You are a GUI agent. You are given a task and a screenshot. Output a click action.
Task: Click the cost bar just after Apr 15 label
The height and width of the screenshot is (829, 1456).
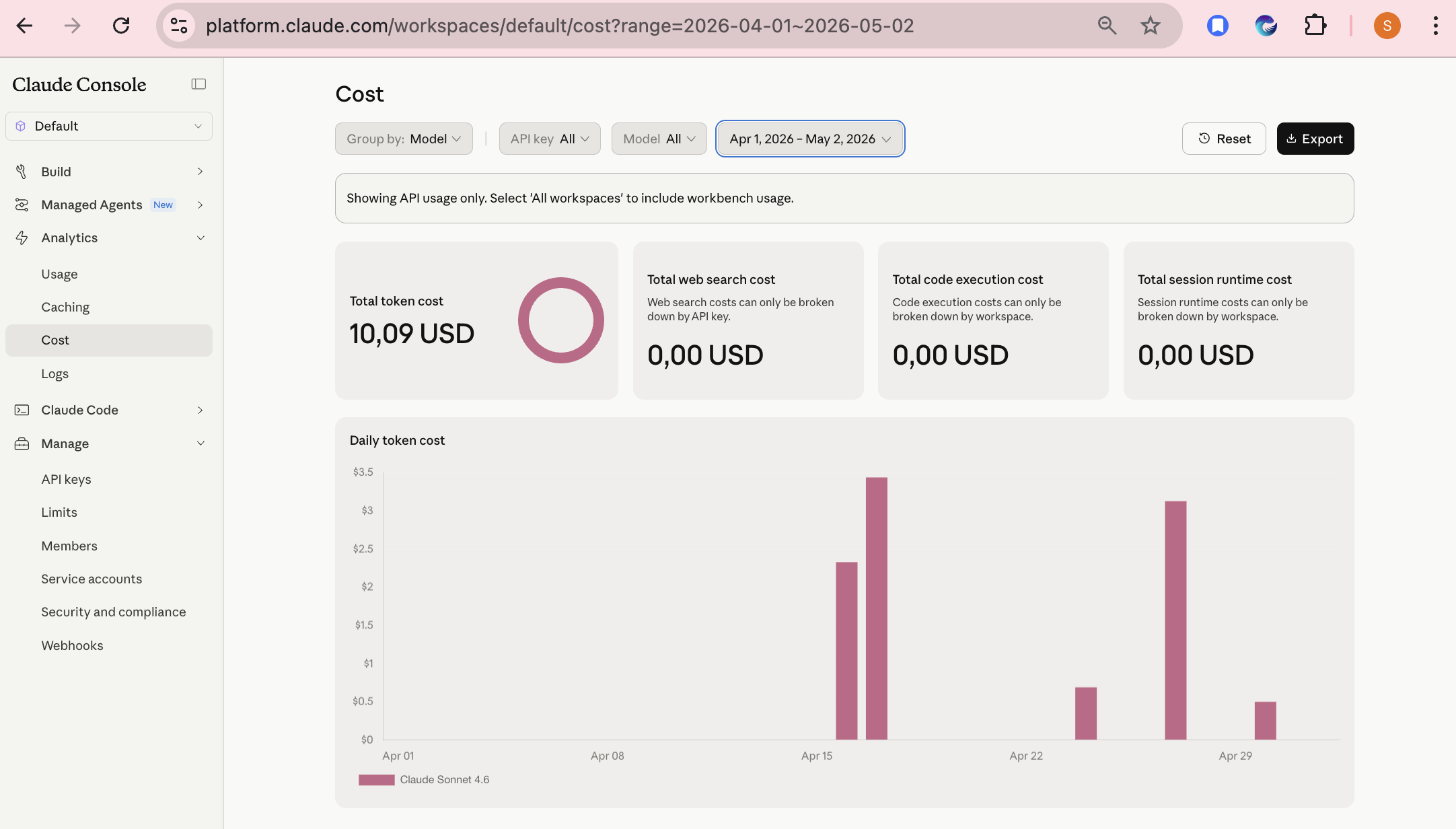coord(846,651)
